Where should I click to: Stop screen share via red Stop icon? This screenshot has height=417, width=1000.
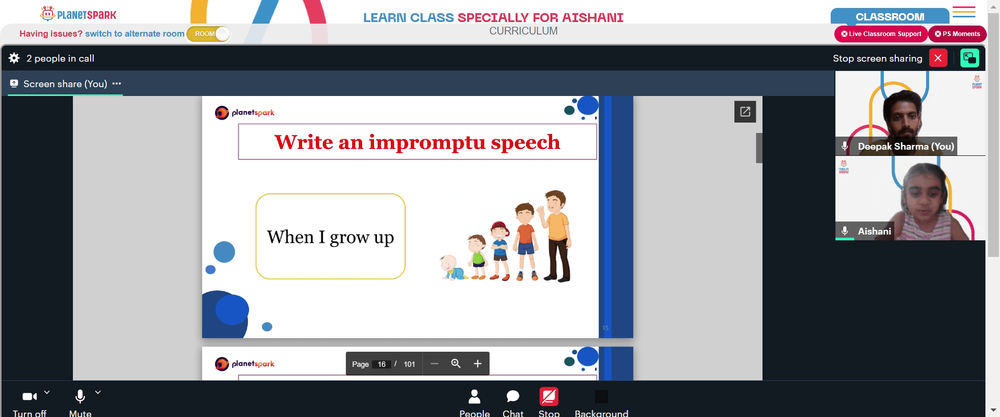pyautogui.click(x=548, y=397)
